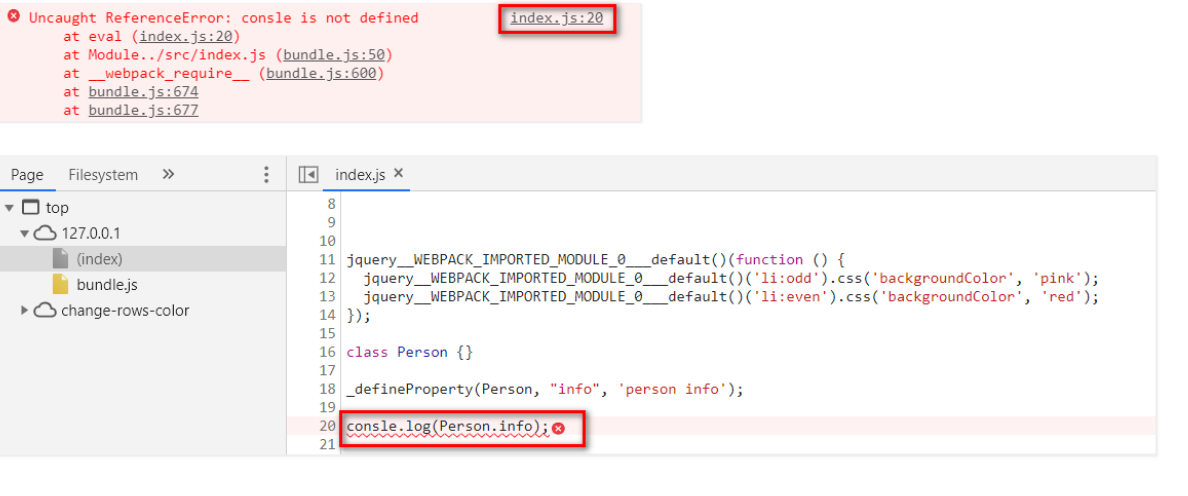The image size is (1188, 496).
Task: Click the error marker on line 20
Action: (558, 428)
